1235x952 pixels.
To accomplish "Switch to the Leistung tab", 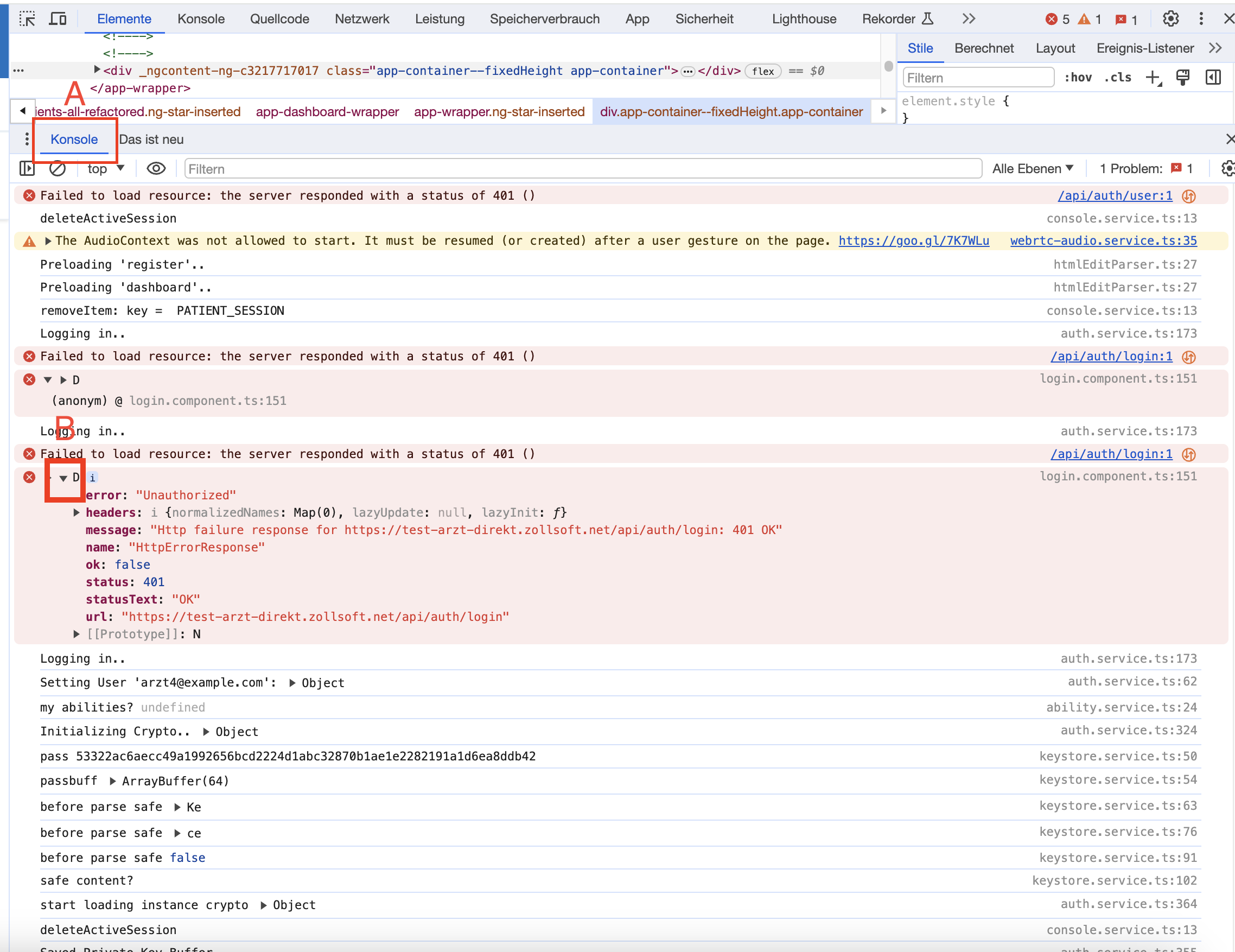I will 440,18.
